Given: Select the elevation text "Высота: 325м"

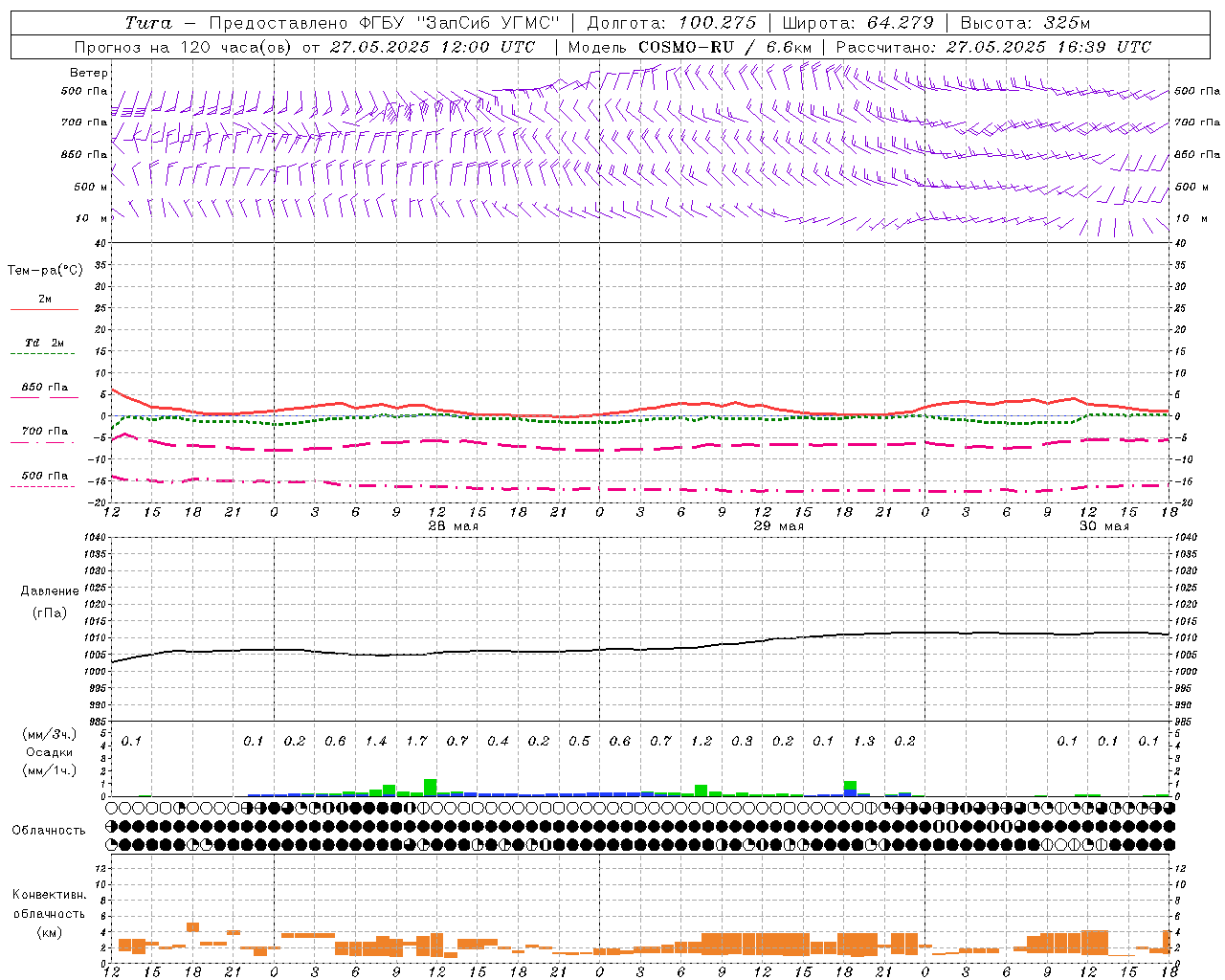Looking at the screenshot, I should pos(1025,23).
